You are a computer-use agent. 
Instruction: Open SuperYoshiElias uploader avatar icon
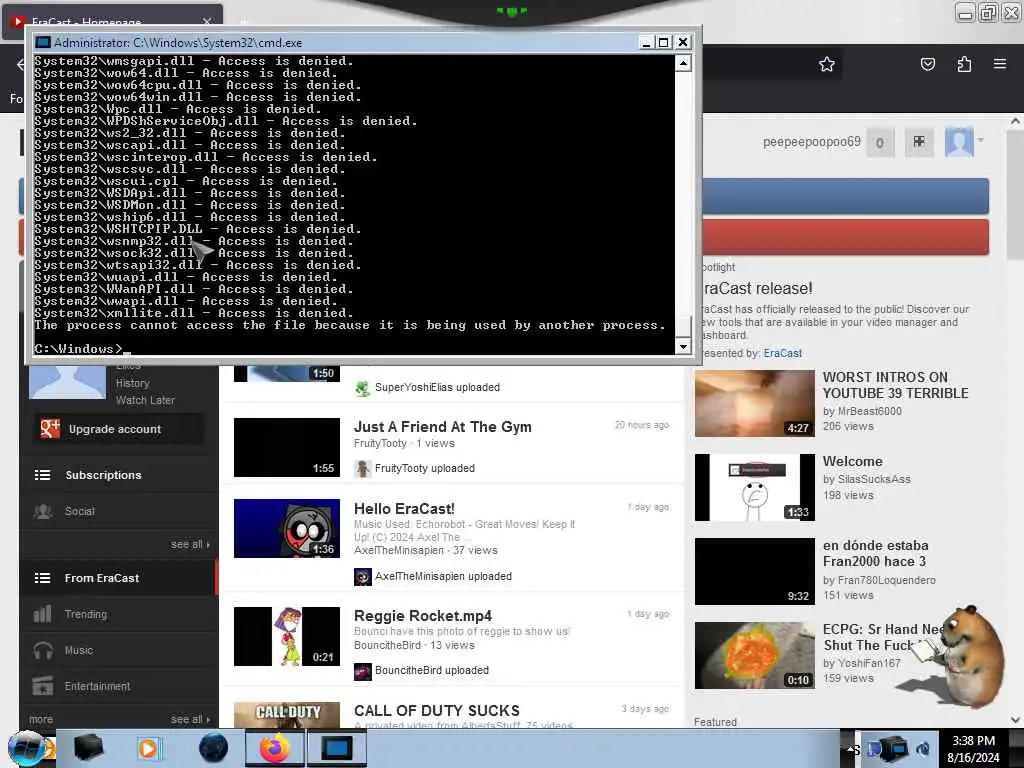point(362,388)
